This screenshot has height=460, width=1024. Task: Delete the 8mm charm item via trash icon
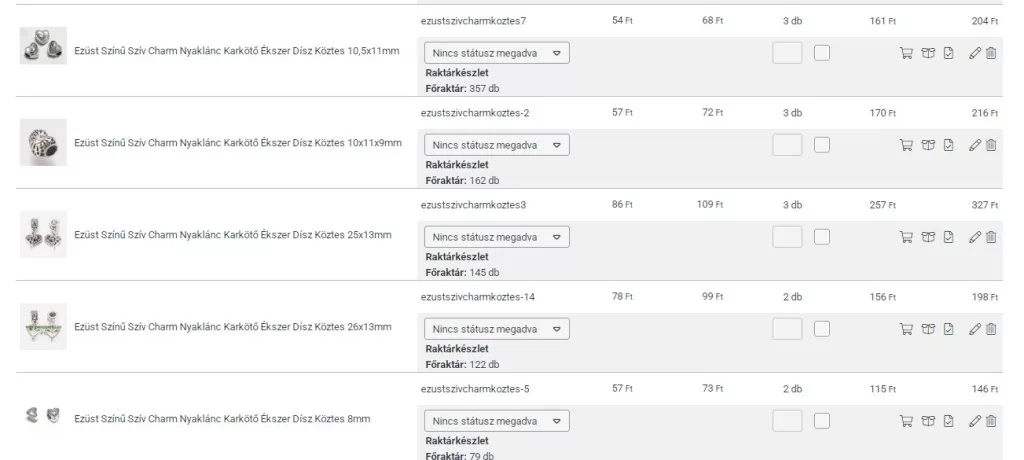991,421
